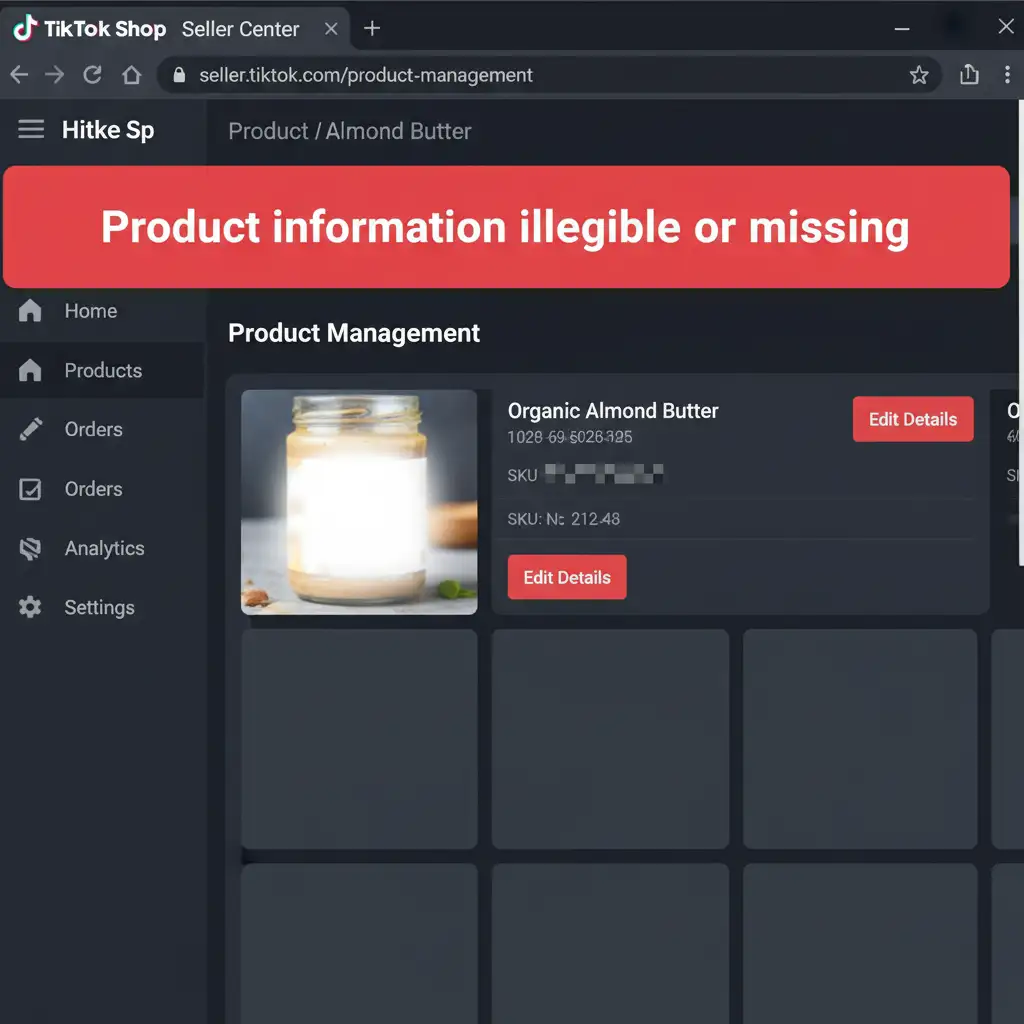Click the share icon in the browser toolbar

[x=969, y=75]
